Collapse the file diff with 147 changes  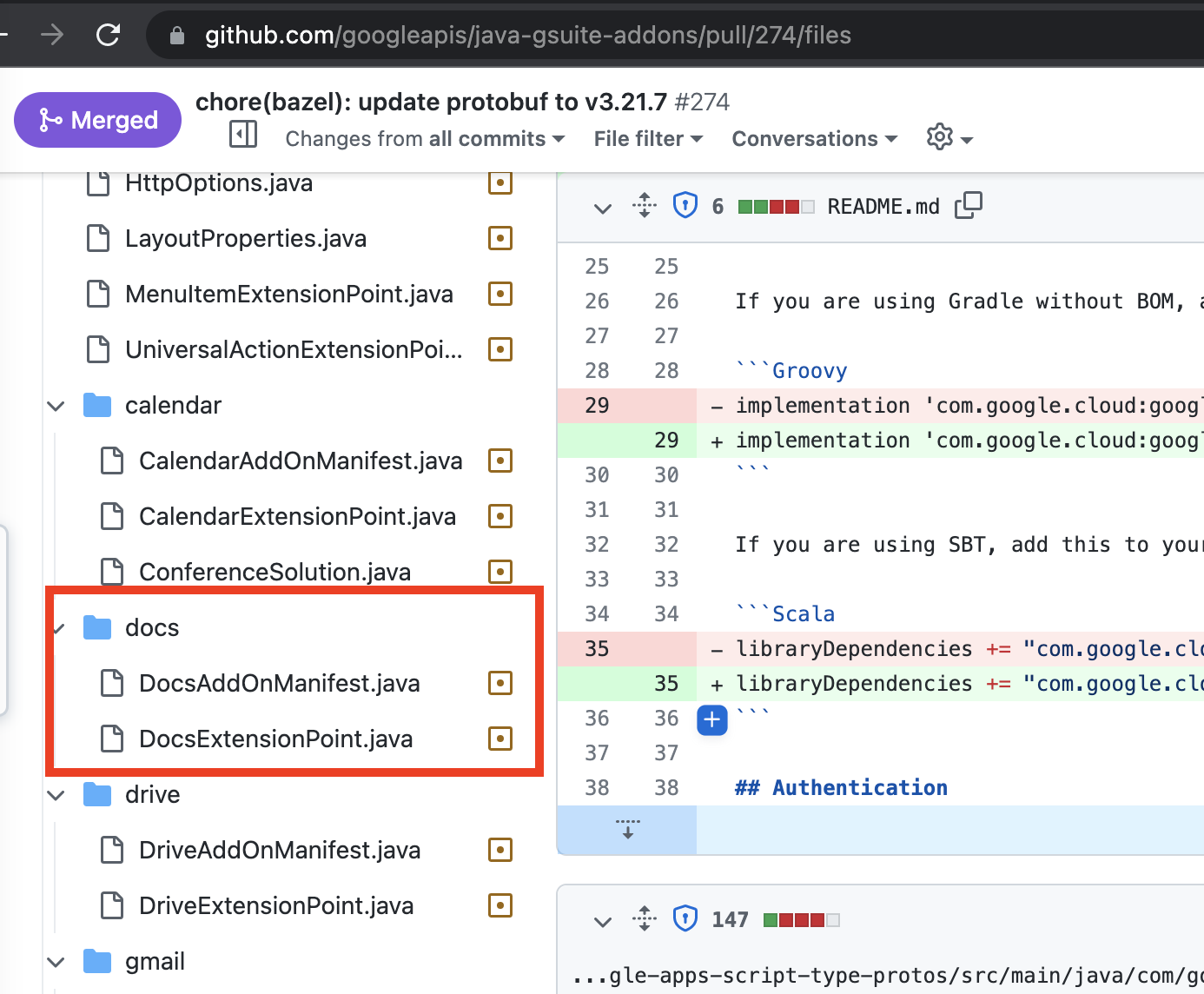(602, 921)
